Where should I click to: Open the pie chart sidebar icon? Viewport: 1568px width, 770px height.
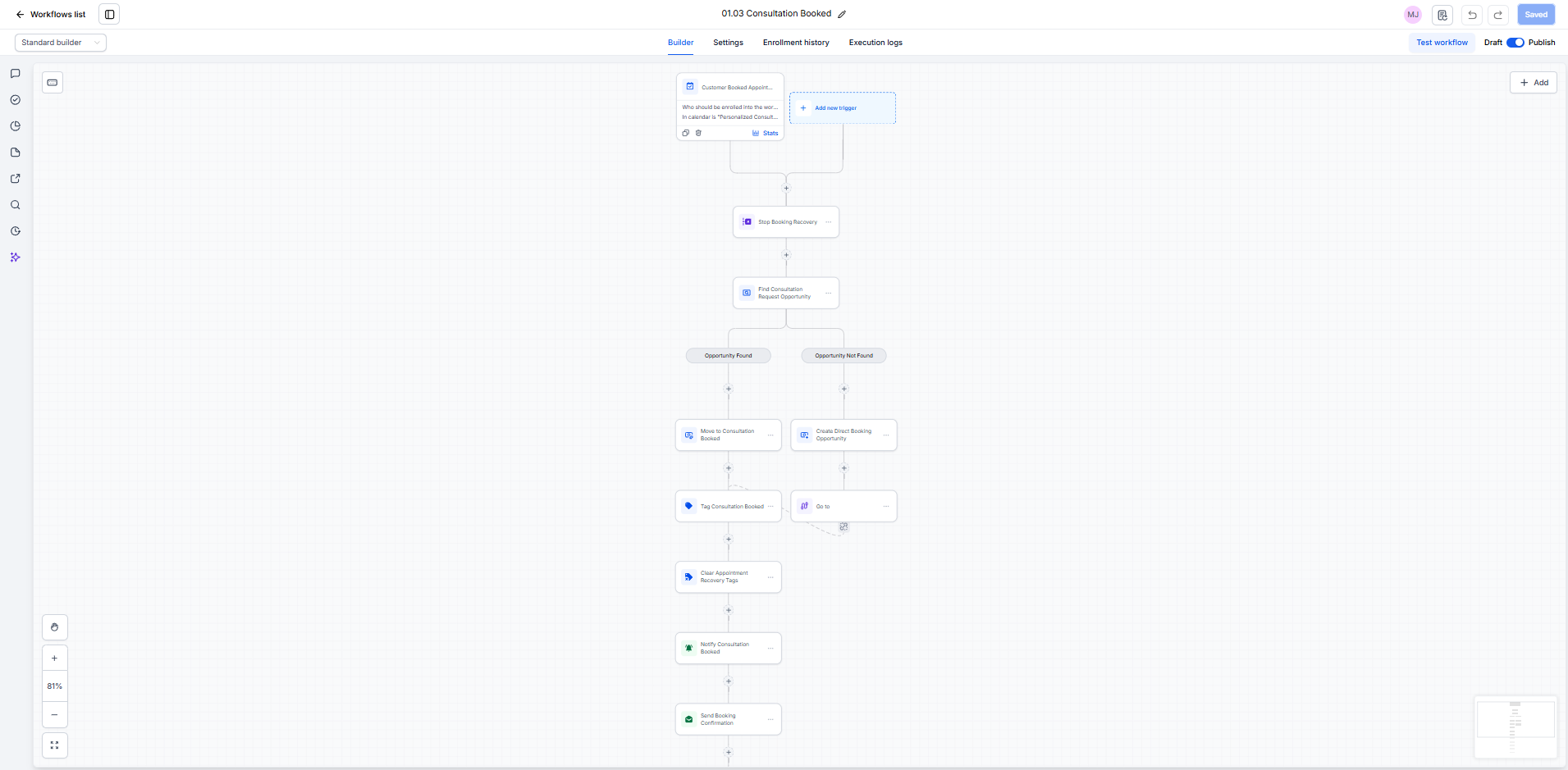(15, 126)
